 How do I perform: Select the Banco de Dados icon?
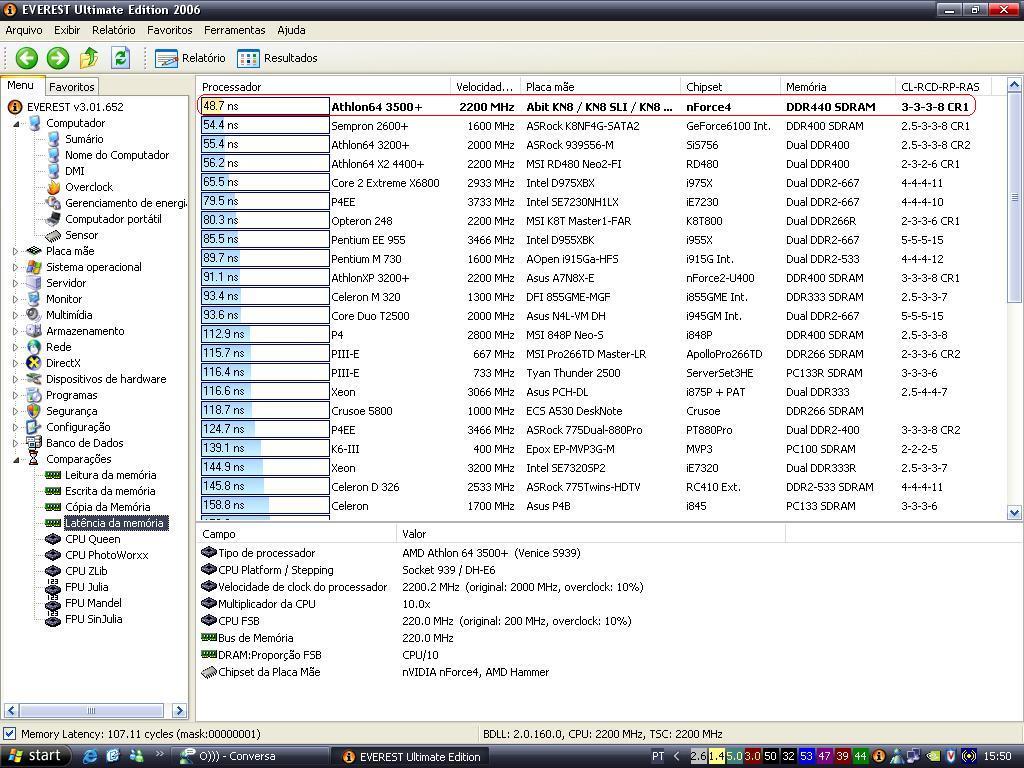pos(34,443)
